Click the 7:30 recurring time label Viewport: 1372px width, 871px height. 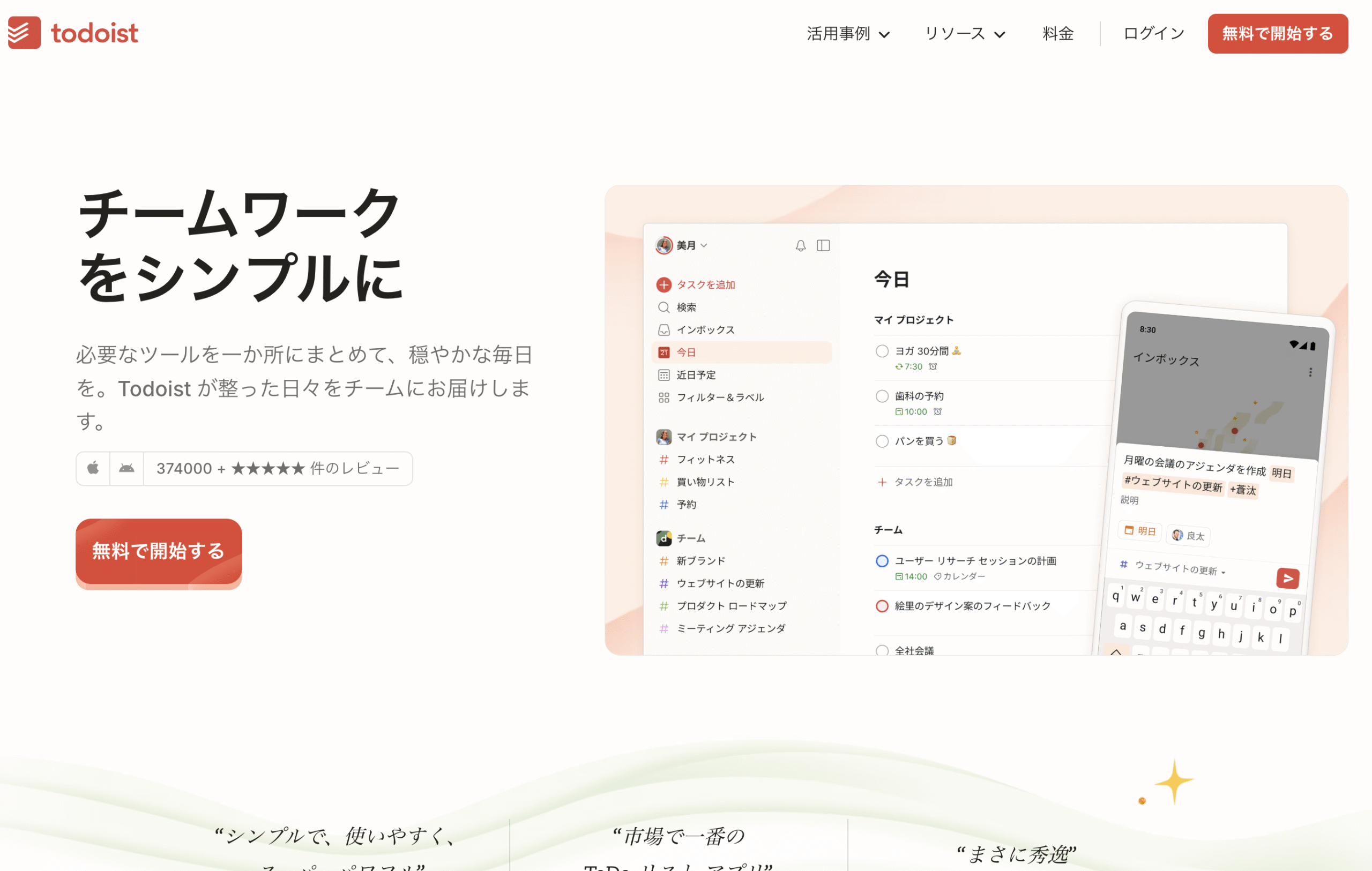pos(909,366)
